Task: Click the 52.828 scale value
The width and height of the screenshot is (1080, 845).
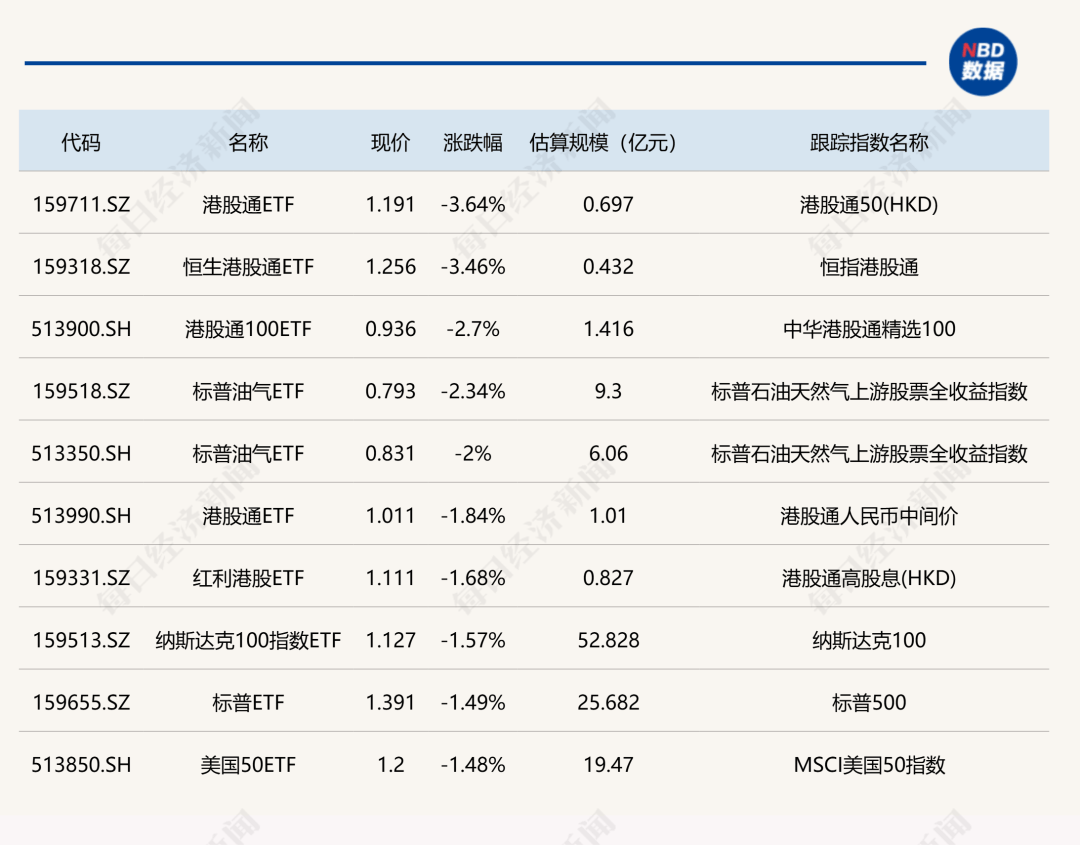Action: (x=603, y=640)
